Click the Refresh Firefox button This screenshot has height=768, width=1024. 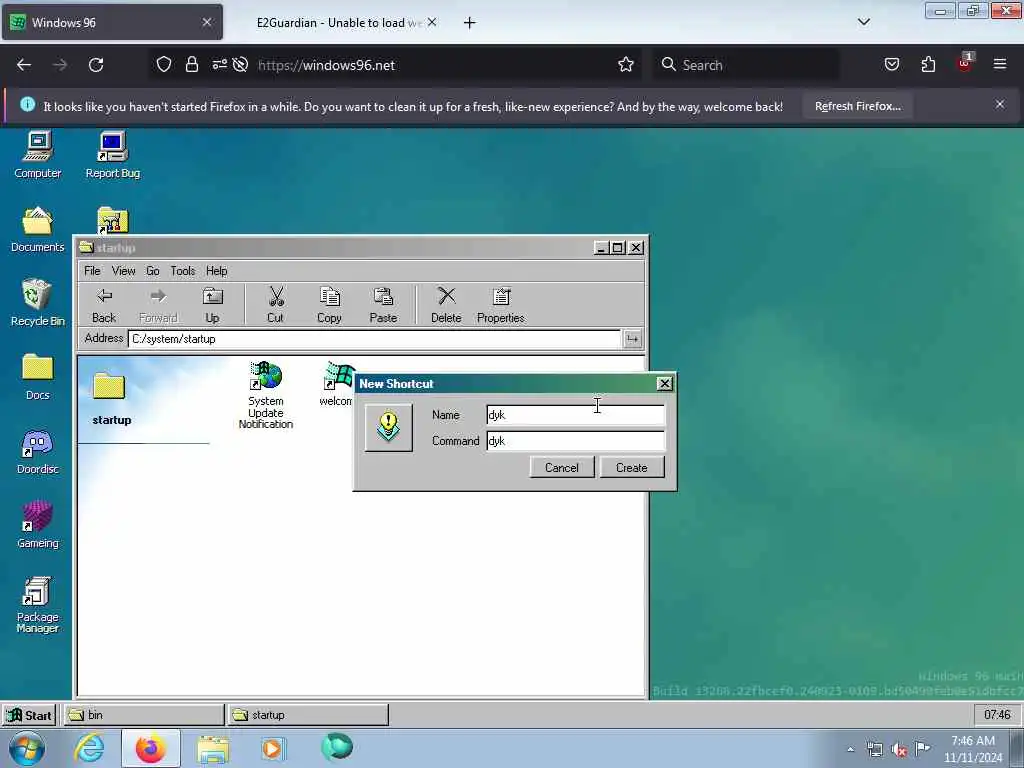[857, 106]
